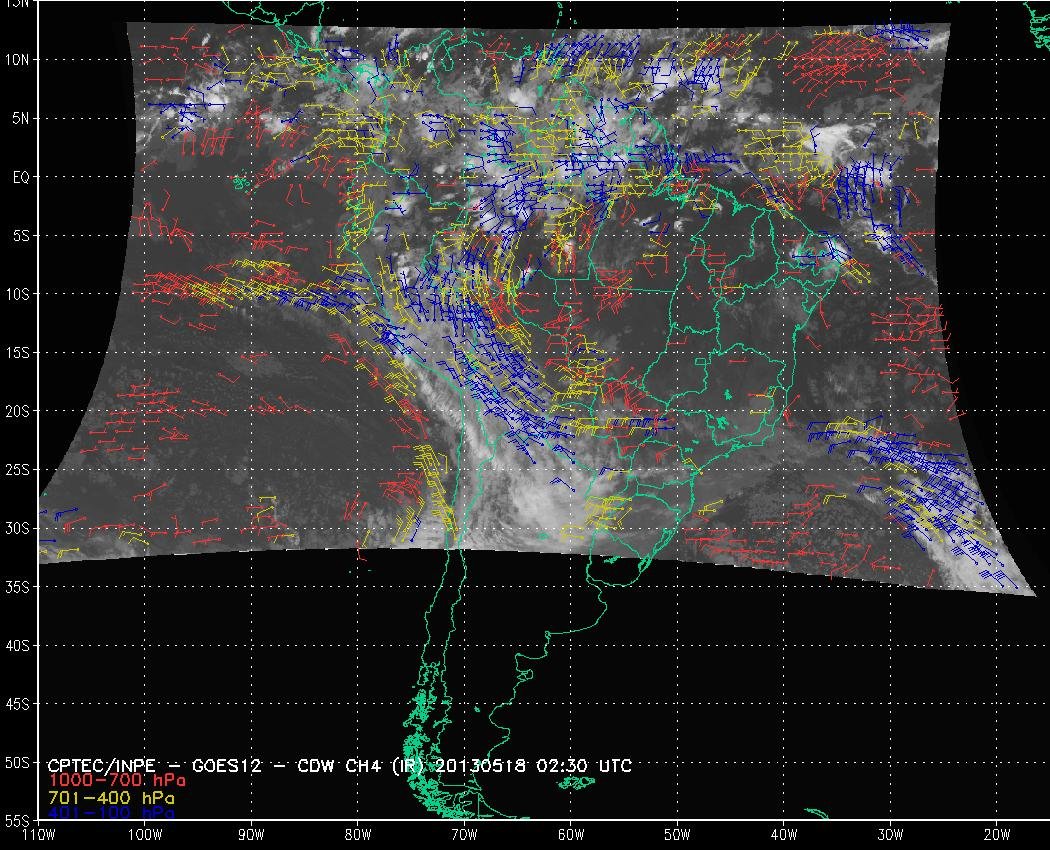Click the 35S latitude label
The image size is (1050, 850).
17,587
